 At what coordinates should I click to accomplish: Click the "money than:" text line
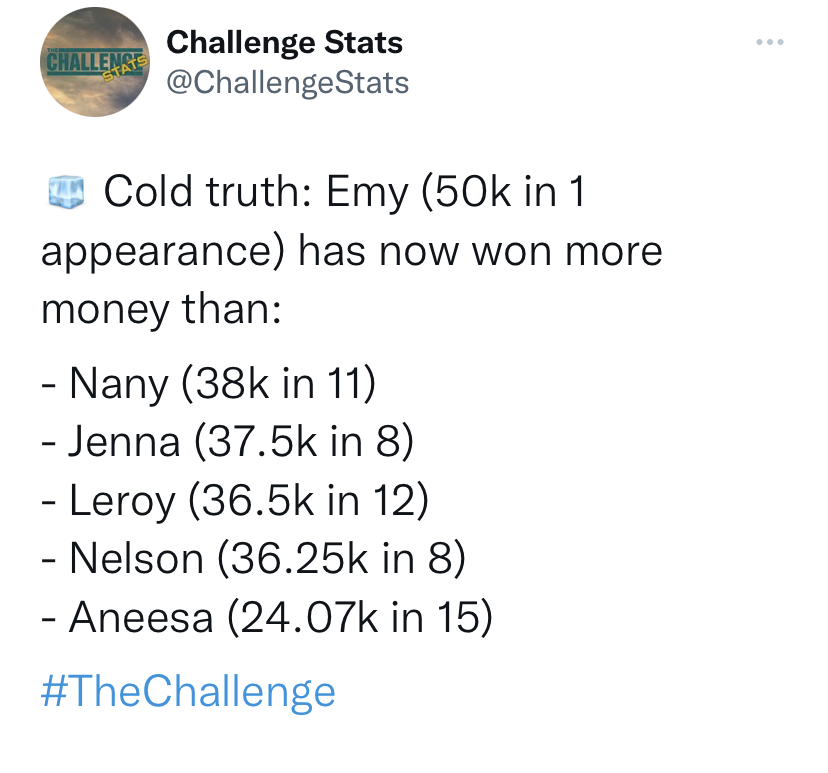tap(162, 310)
